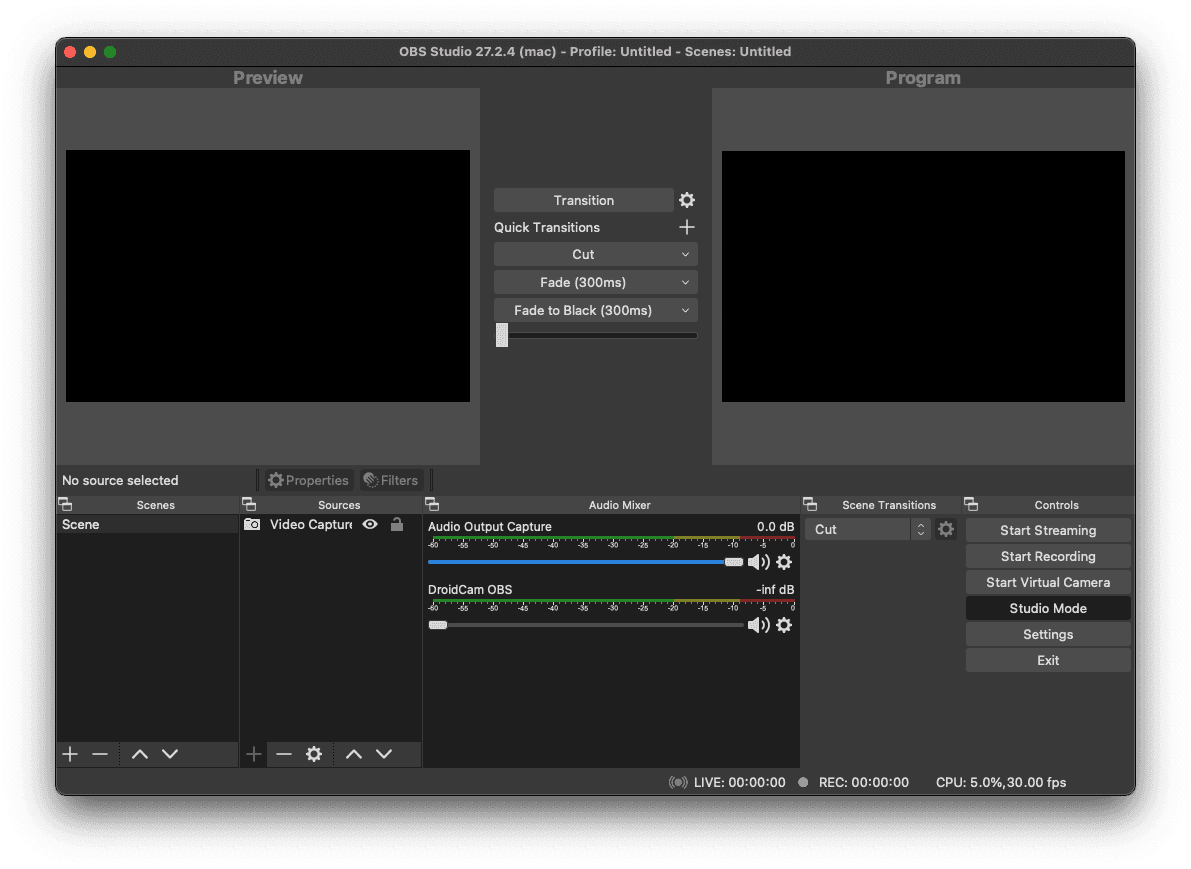
Task: Click the Transition button
Action: click(x=583, y=200)
